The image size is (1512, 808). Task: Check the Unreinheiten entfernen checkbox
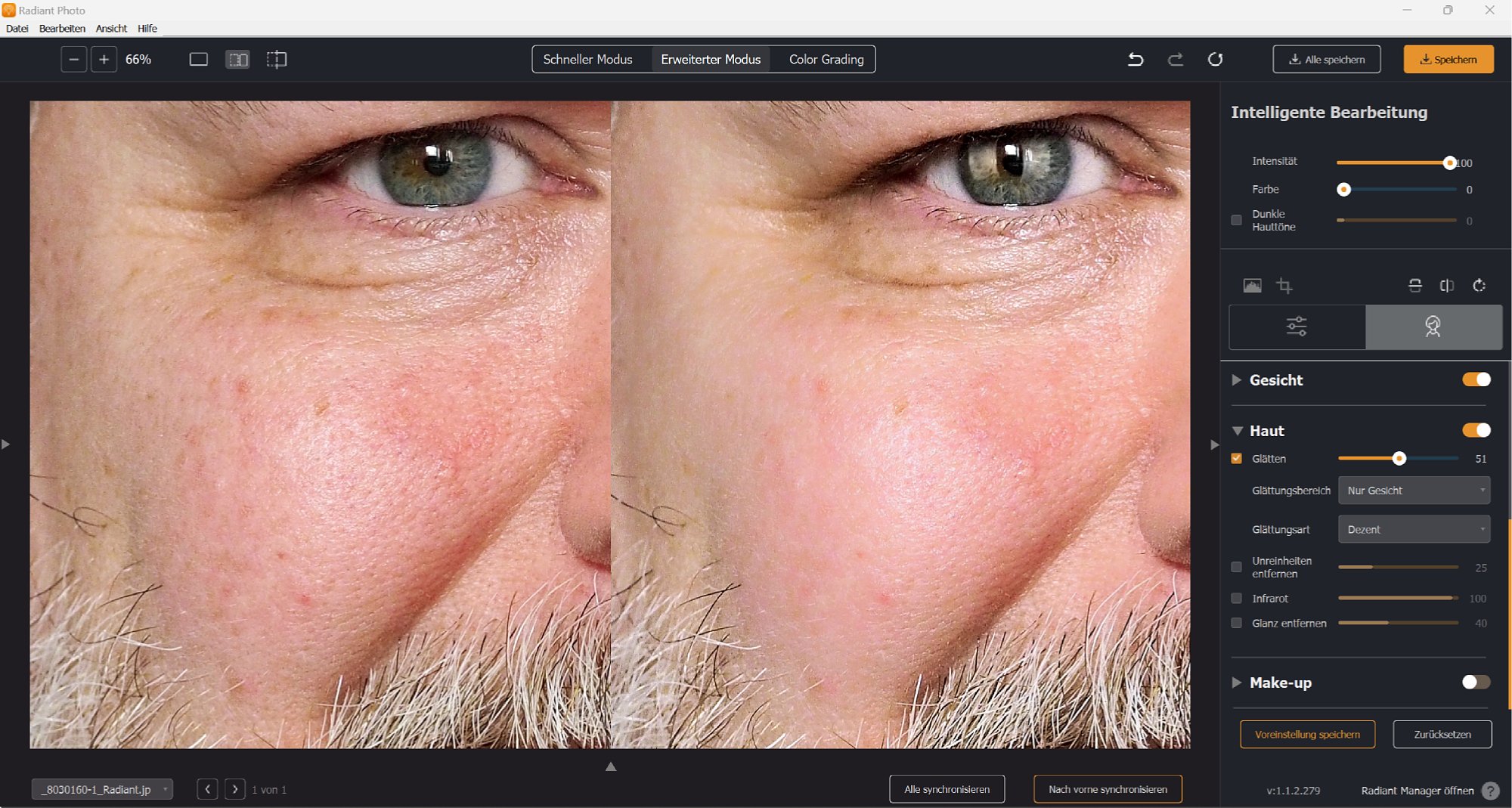click(x=1237, y=567)
